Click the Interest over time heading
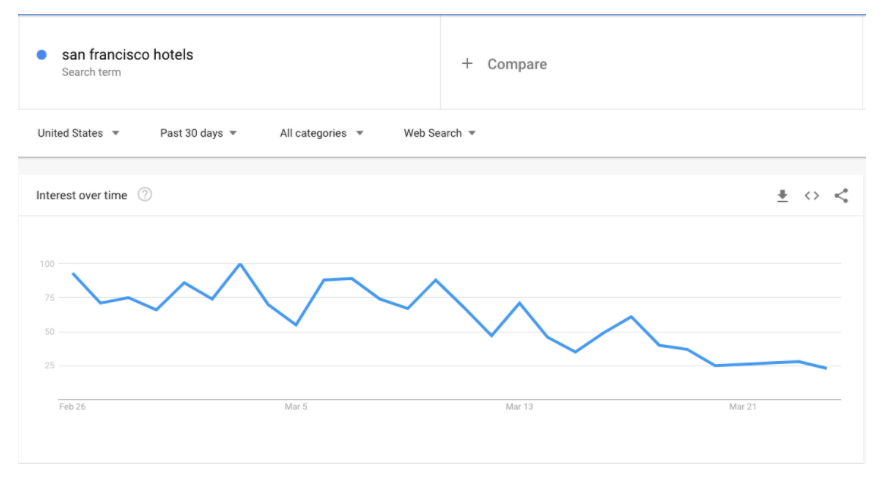The width and height of the screenshot is (884, 496). [82, 195]
